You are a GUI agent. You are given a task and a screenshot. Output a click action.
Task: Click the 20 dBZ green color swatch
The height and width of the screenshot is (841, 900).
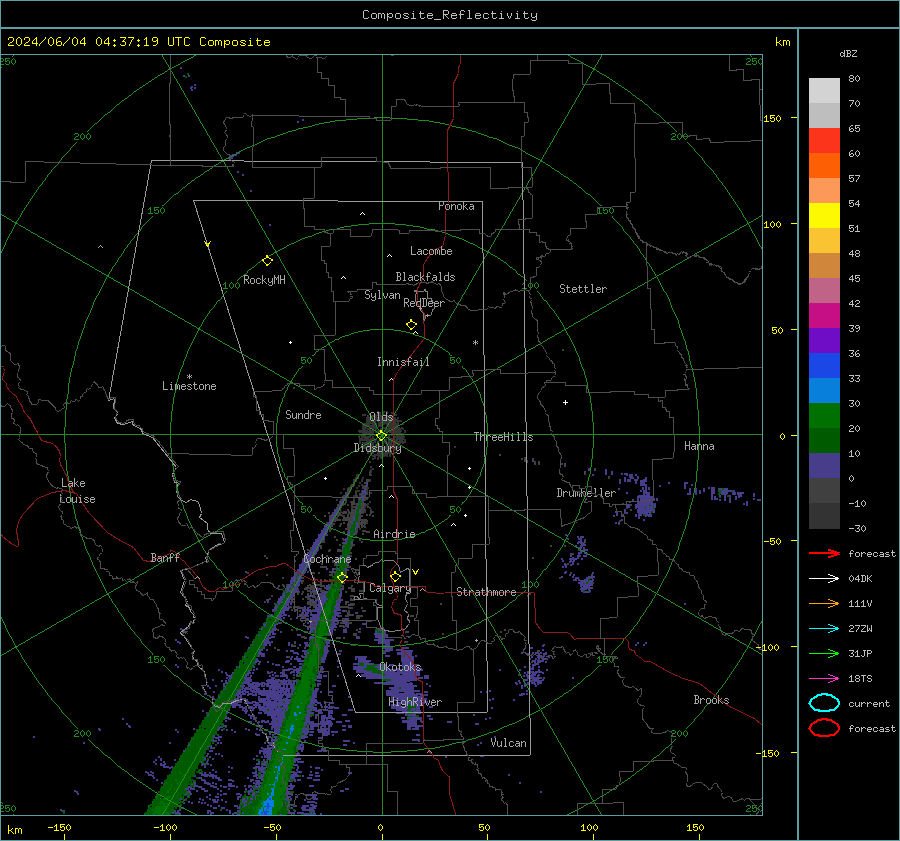tap(824, 416)
